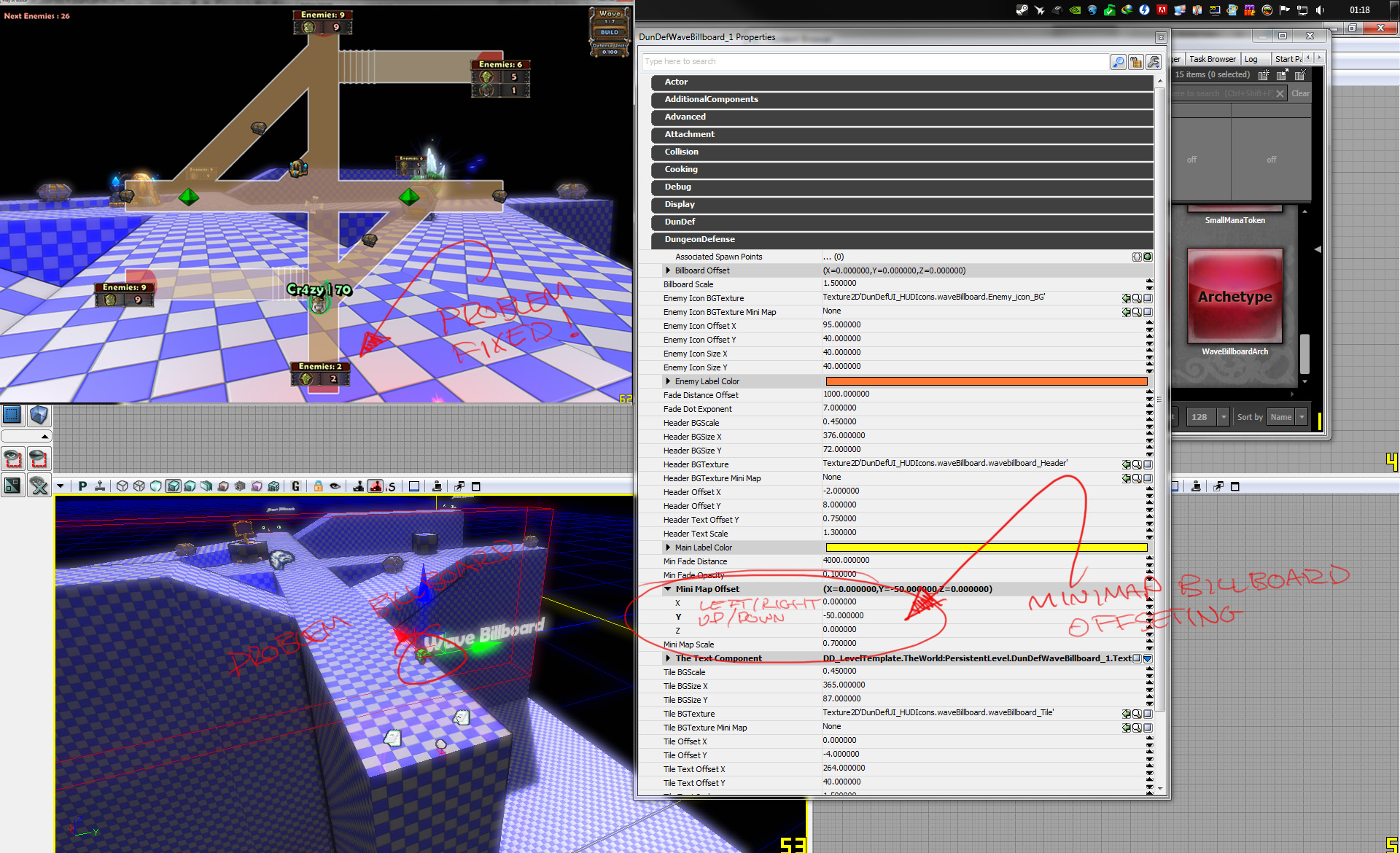Click the search magnifier in Properties window

1119,62
